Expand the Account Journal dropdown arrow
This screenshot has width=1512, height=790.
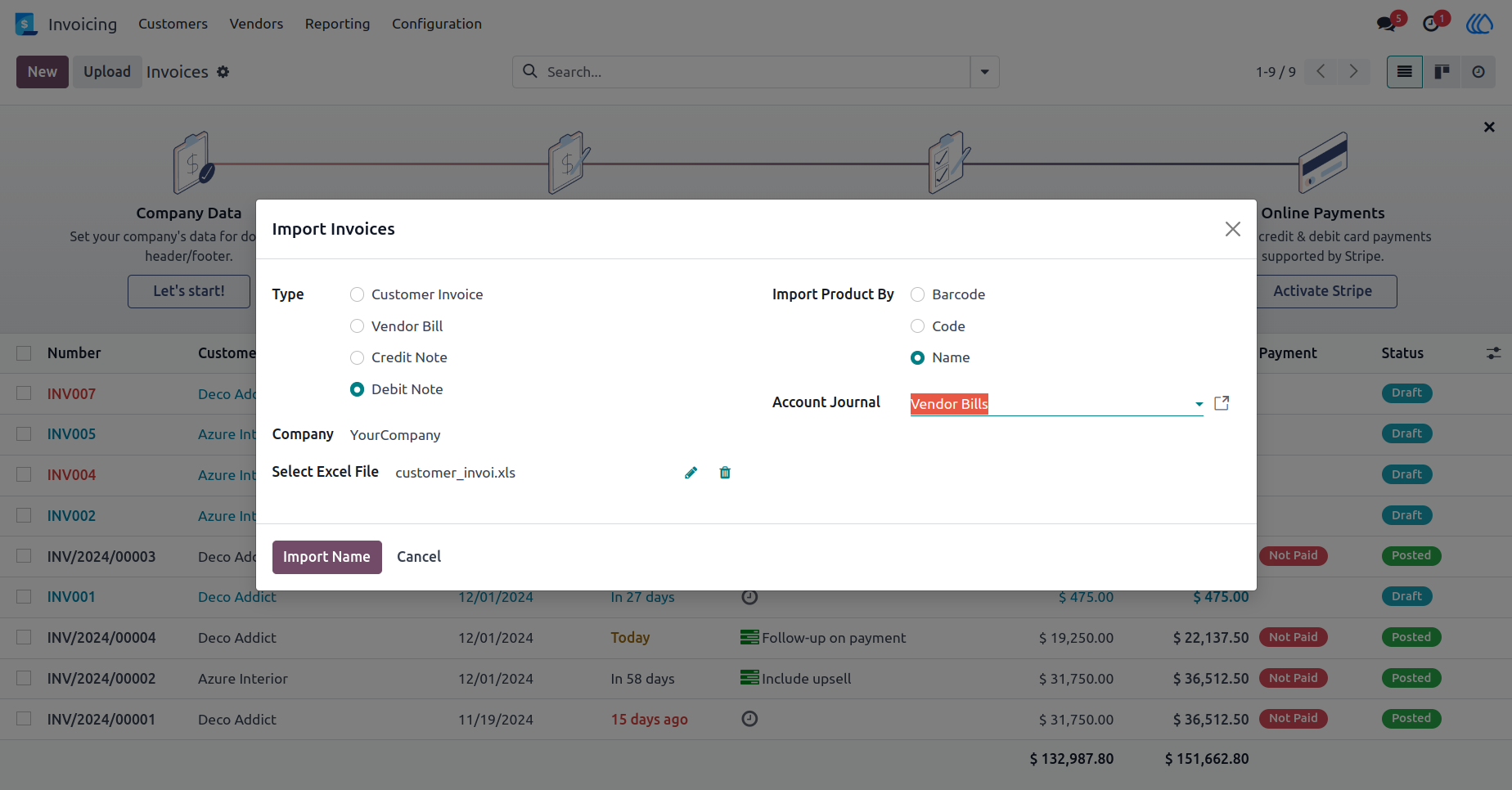[1199, 404]
